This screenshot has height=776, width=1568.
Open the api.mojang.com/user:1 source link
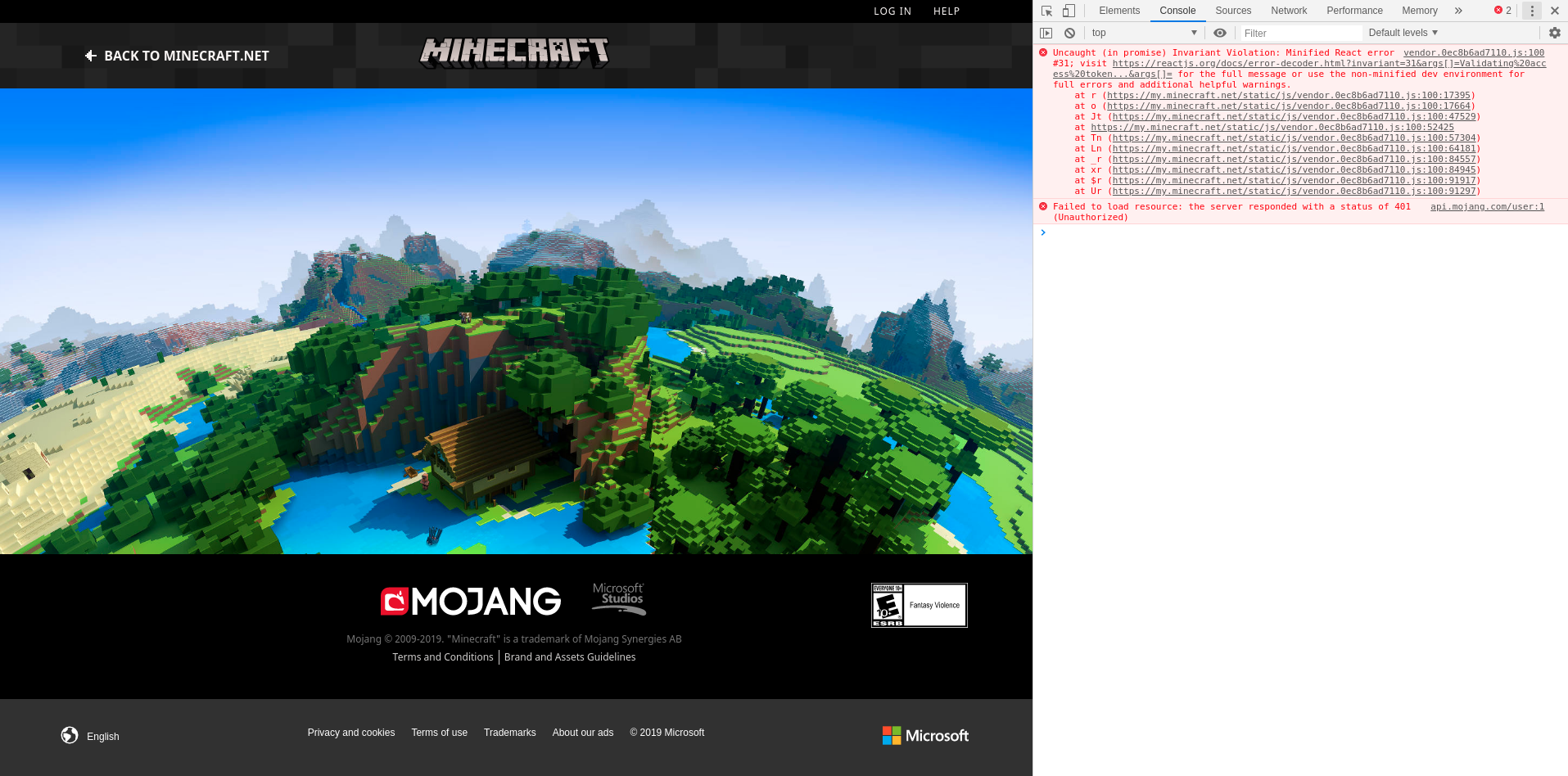[1487, 207]
